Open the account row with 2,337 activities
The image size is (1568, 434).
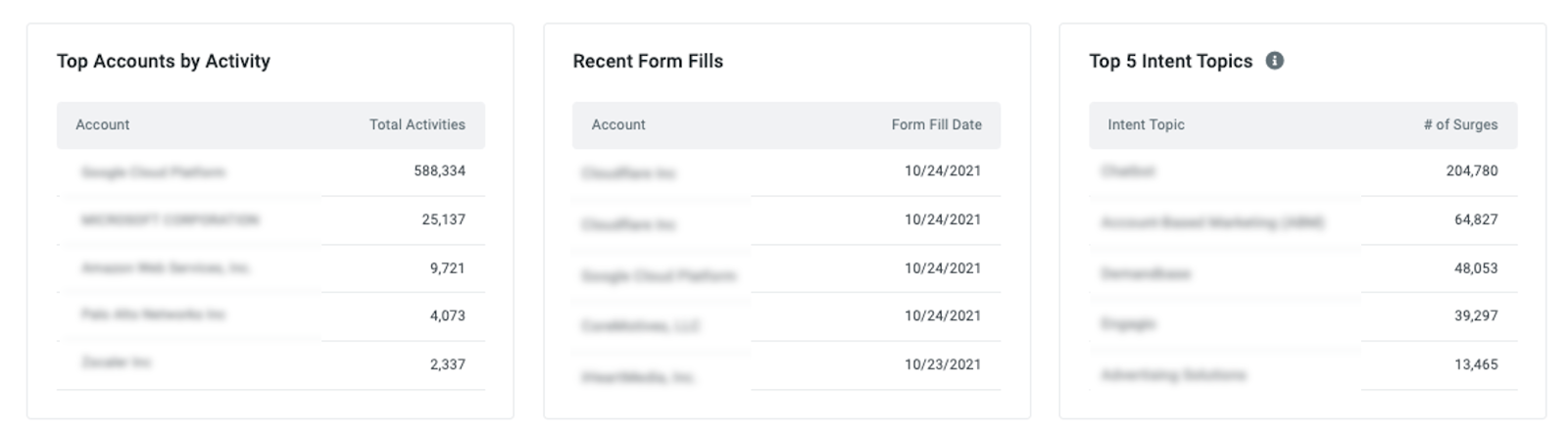(x=270, y=364)
